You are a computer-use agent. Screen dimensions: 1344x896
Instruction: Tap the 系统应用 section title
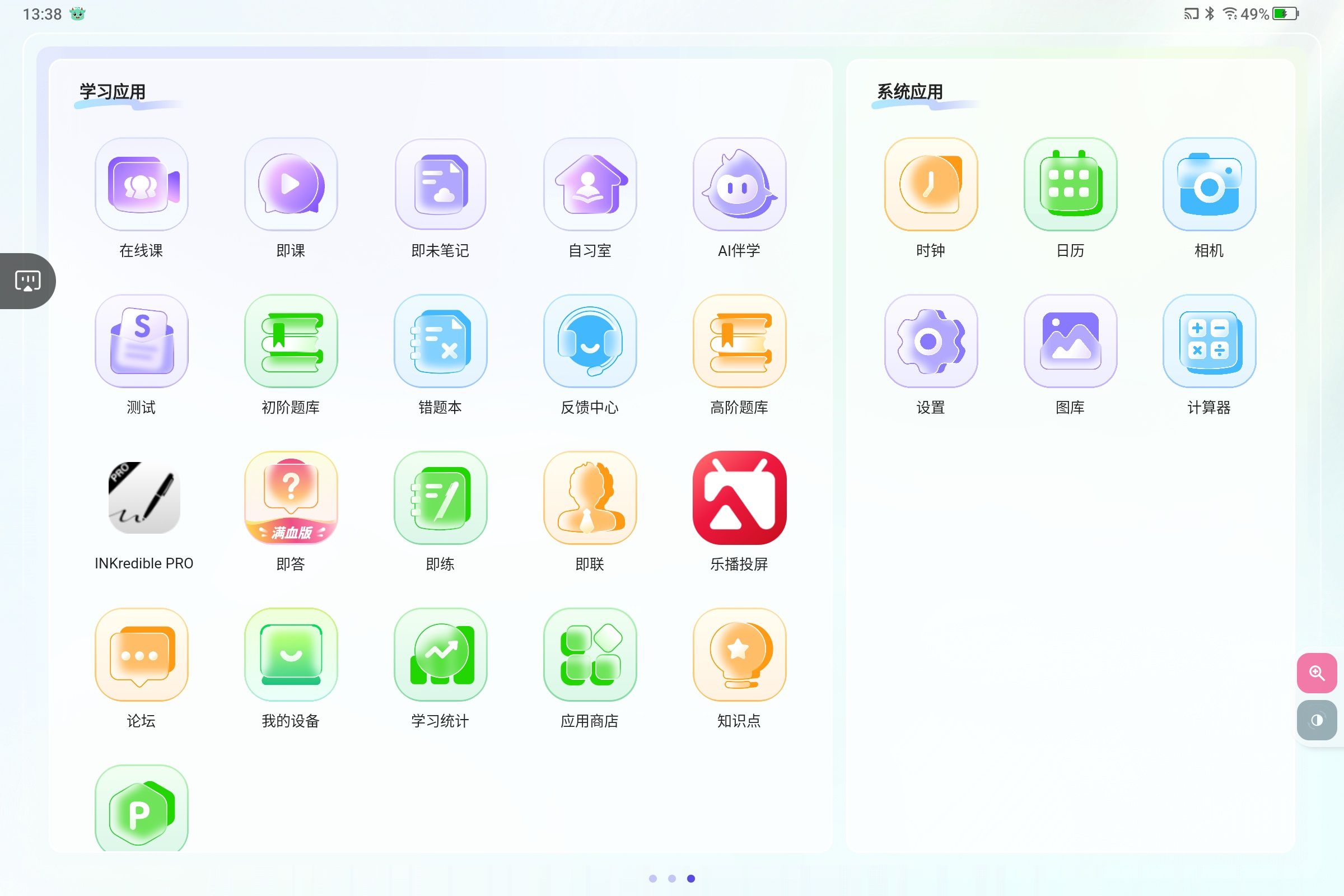point(911,91)
